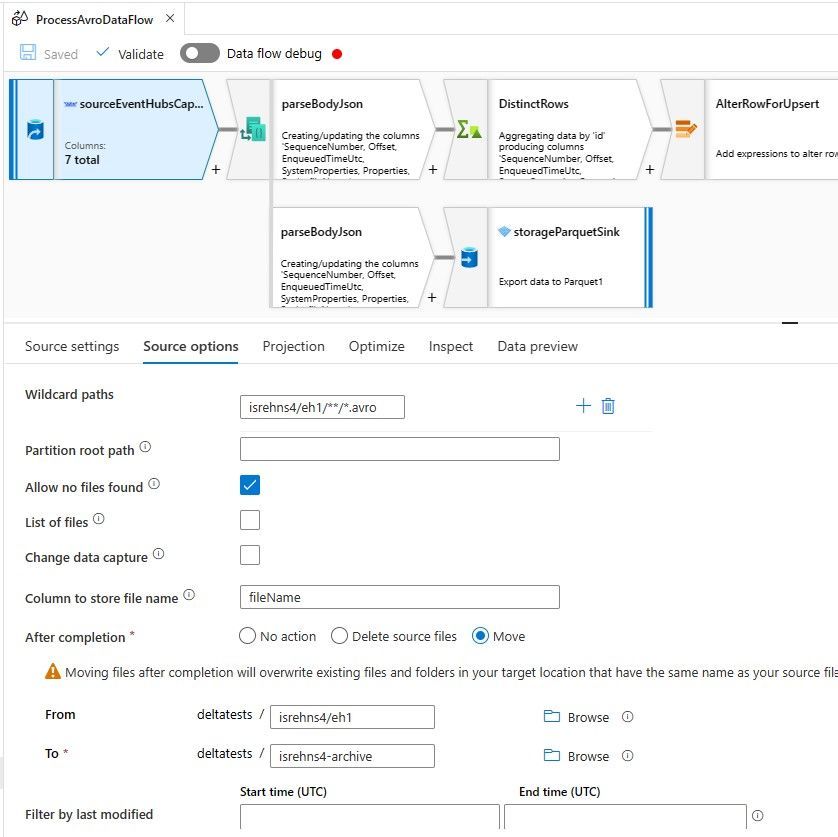Select the sourceEventHubsCap source icon
Image resolution: width=838 pixels, height=837 pixels.
pyautogui.click(x=35, y=130)
